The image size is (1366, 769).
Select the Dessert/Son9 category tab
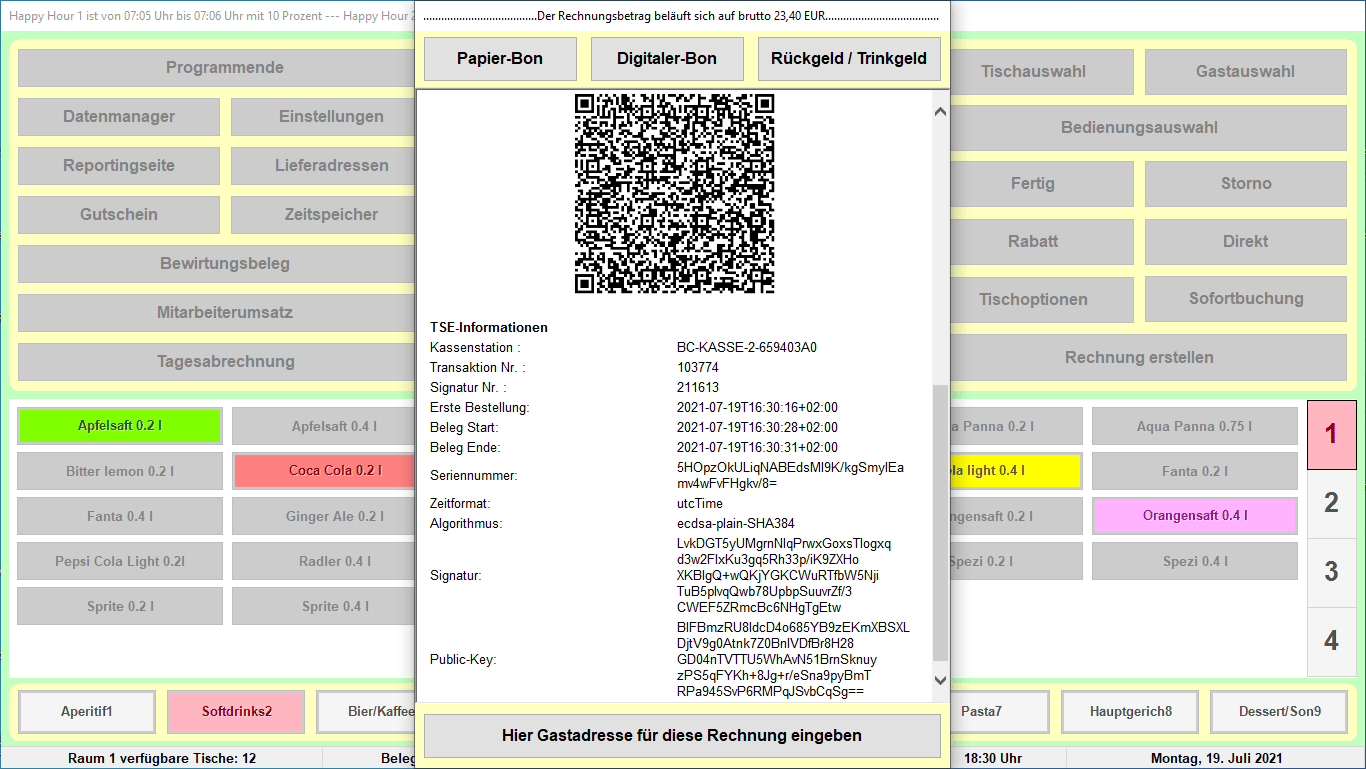tap(1279, 712)
